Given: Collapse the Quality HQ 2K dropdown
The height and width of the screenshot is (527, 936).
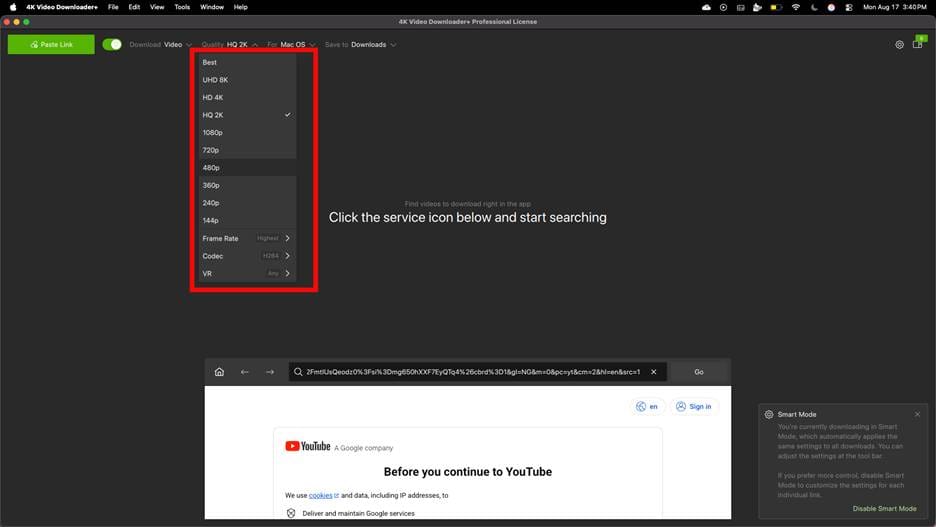Looking at the screenshot, I should (x=229, y=45).
